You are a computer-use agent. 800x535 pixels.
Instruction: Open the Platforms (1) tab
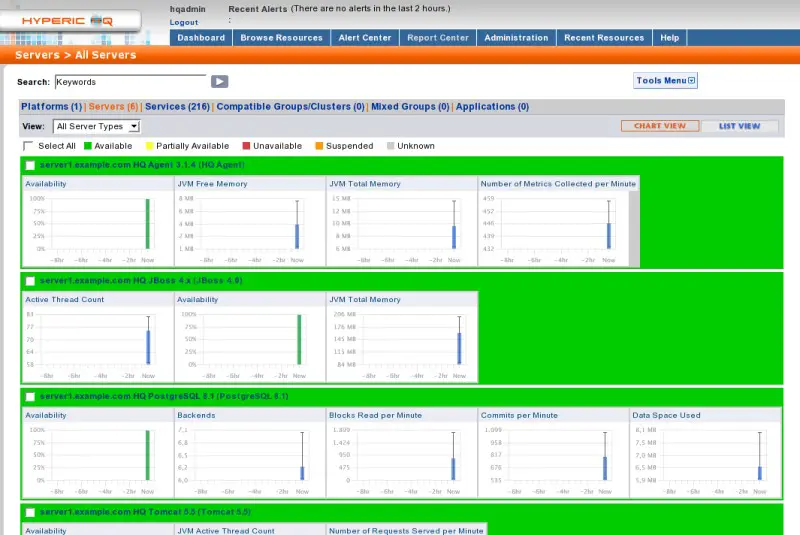tap(52, 107)
